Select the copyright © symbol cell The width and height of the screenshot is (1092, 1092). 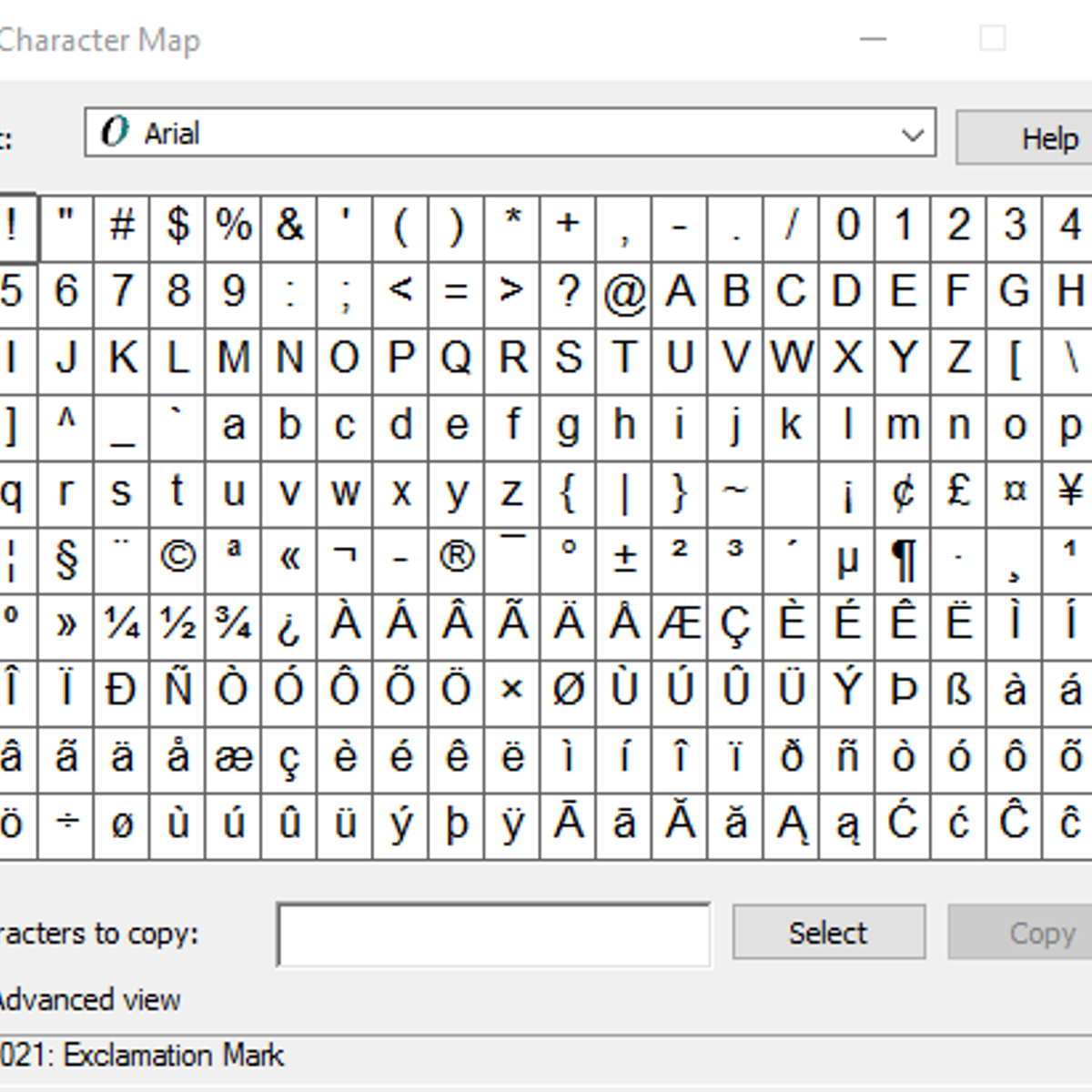pos(177,558)
